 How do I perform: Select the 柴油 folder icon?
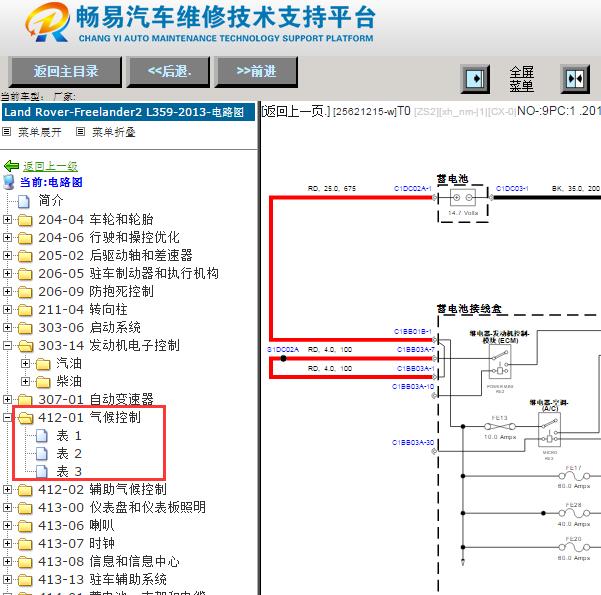[x=43, y=382]
